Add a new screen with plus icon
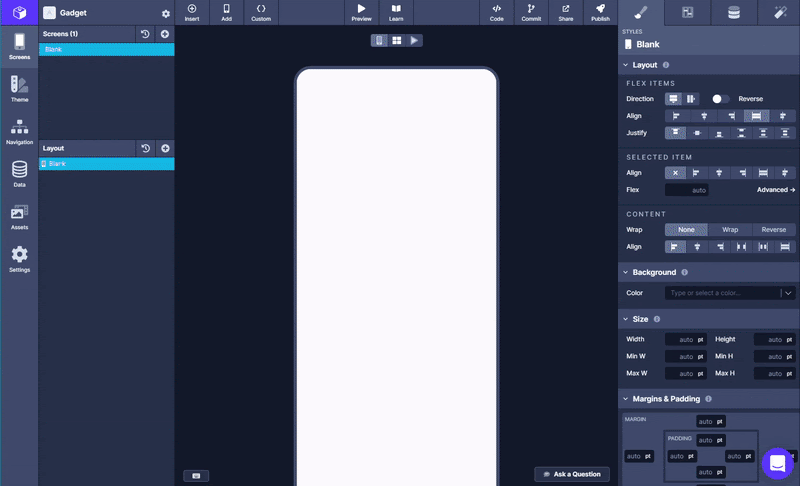Viewport: 800px width, 486px height. [165, 34]
